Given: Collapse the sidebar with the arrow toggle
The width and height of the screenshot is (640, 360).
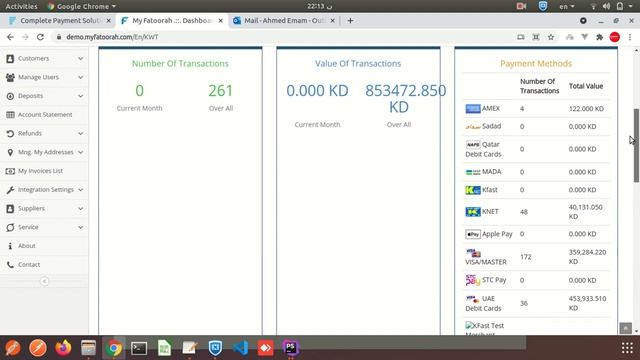Looking at the screenshot, I should (x=44, y=281).
